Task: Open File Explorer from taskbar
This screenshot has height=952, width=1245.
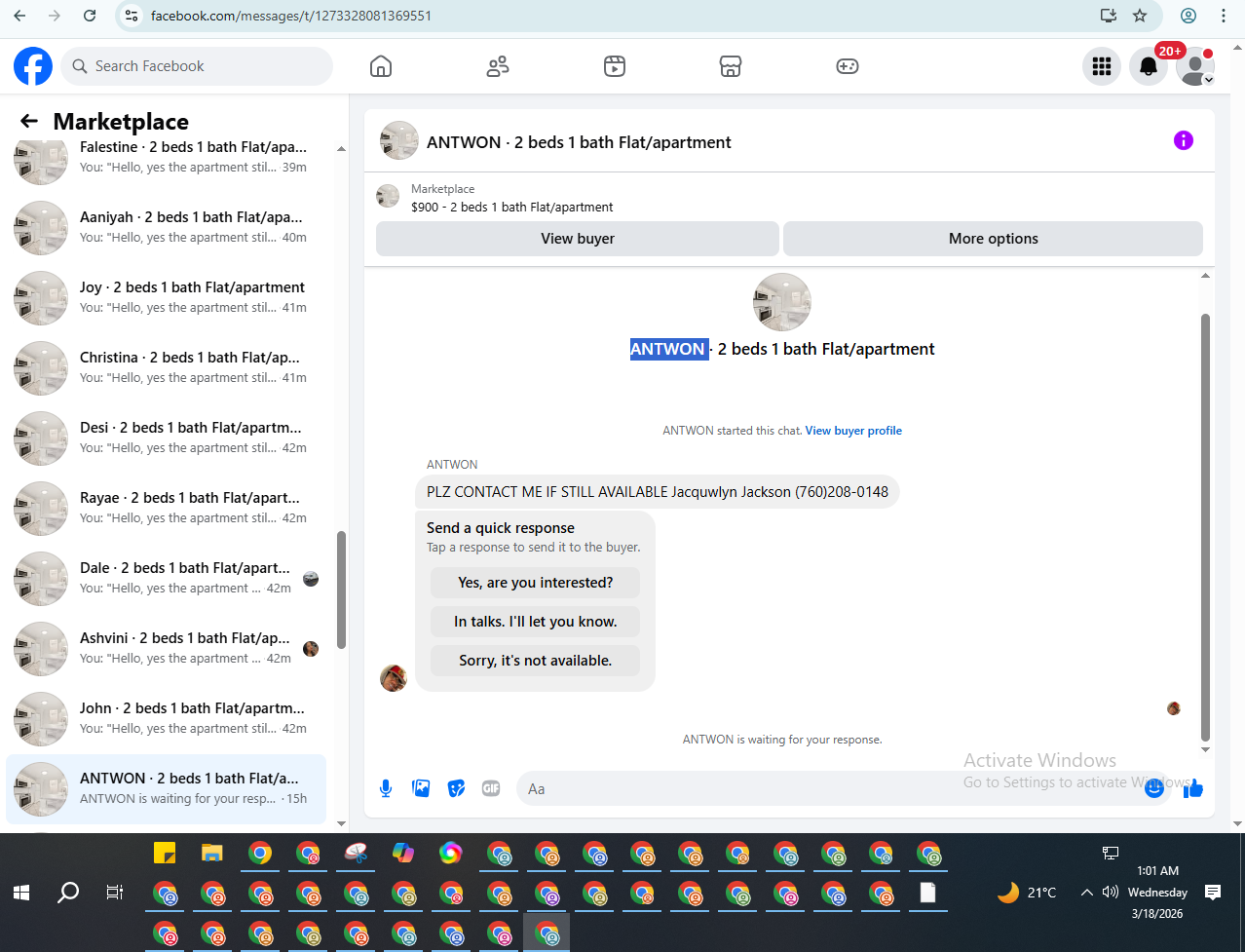Action: coord(212,854)
